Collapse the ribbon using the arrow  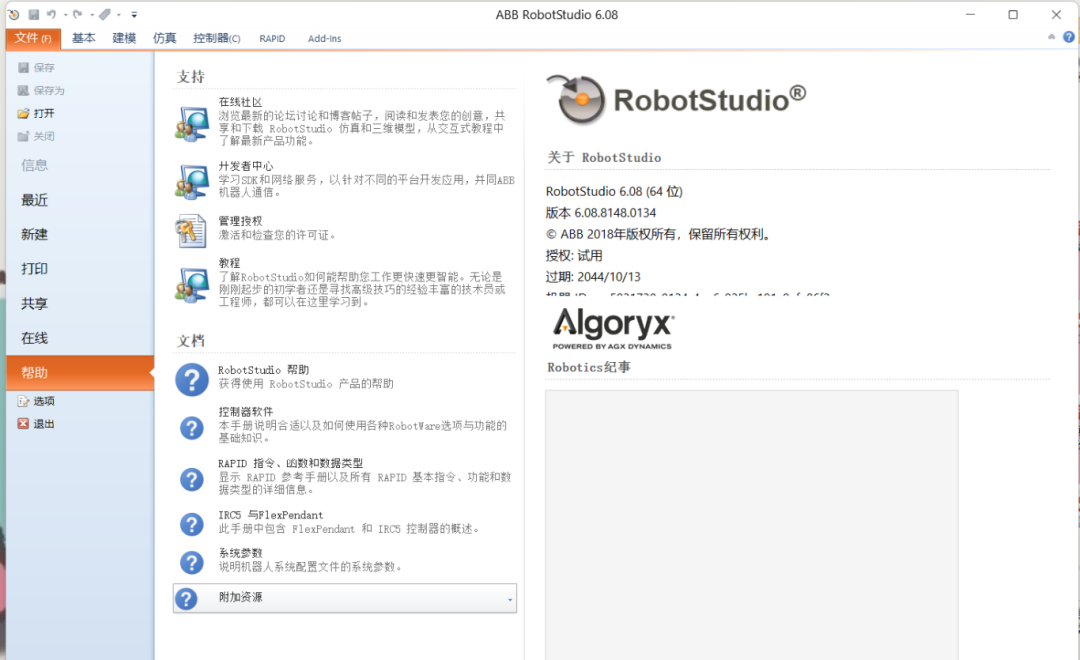click(x=1052, y=38)
